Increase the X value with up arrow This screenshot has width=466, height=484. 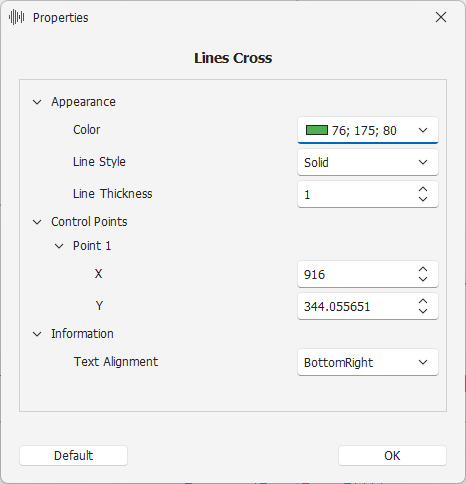[423, 269]
